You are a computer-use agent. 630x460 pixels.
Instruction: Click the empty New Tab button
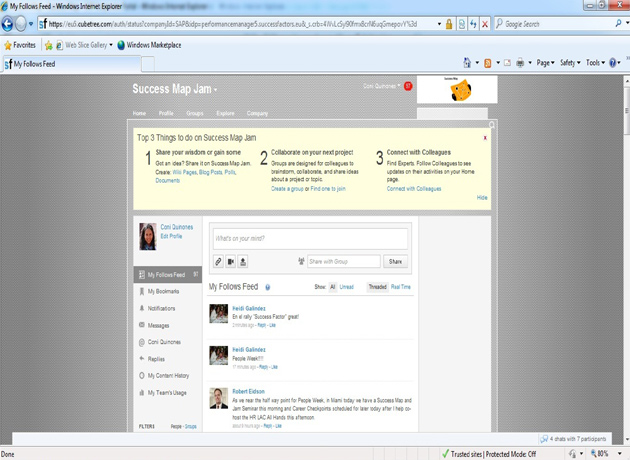tap(148, 64)
